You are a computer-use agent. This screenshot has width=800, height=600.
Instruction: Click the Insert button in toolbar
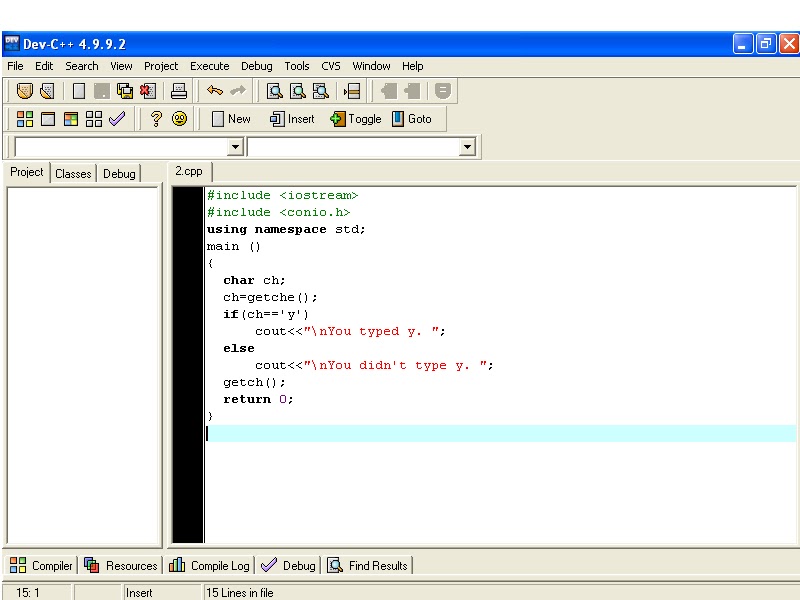pos(291,119)
